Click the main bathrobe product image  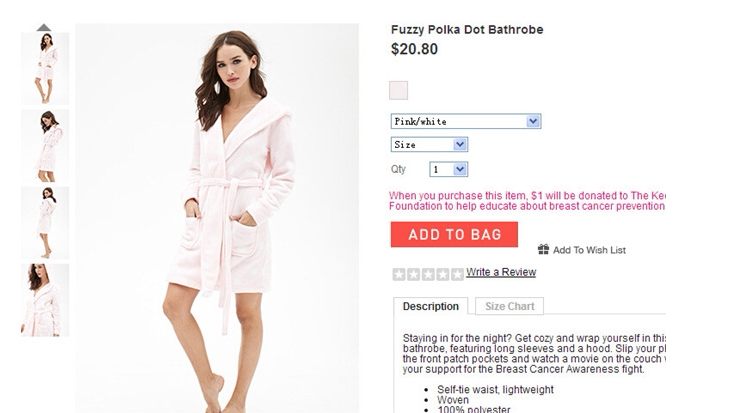(216, 218)
